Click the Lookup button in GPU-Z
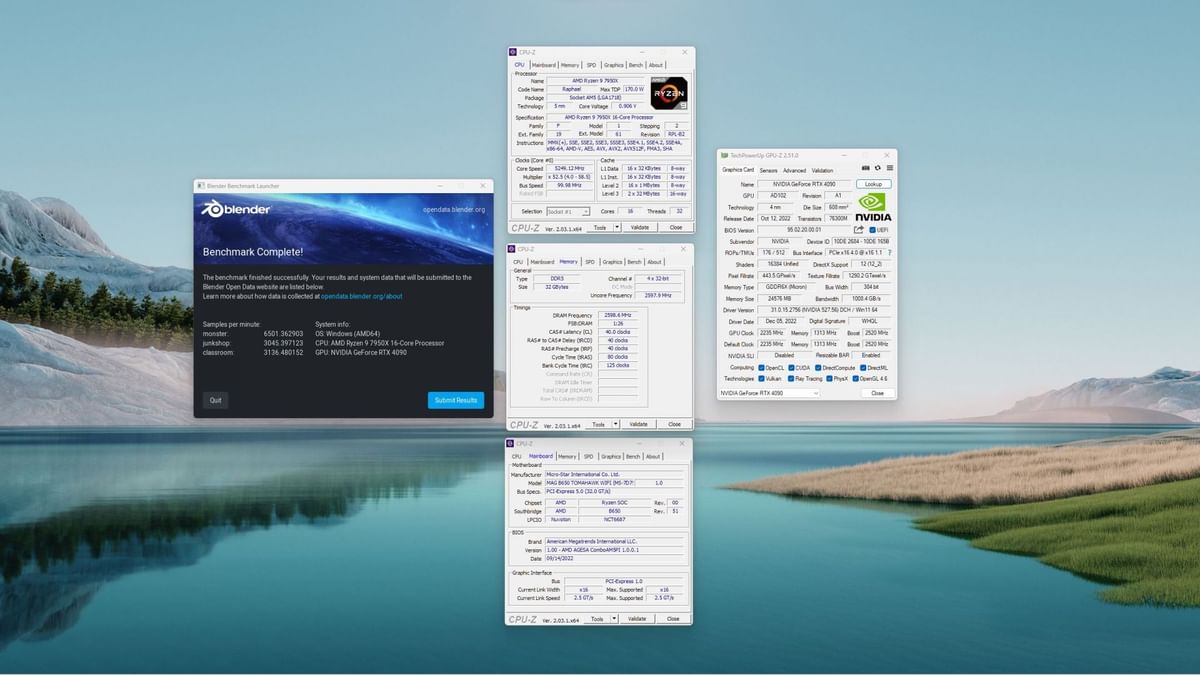The height and width of the screenshot is (675, 1200). (873, 184)
